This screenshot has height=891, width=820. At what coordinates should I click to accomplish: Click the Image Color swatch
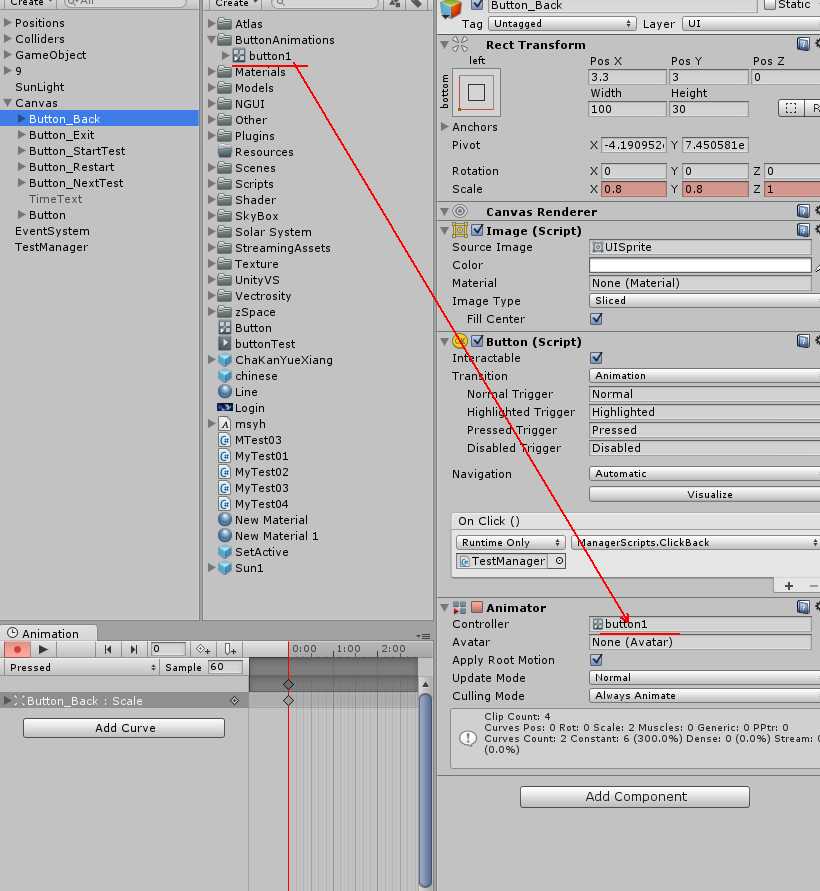point(700,265)
